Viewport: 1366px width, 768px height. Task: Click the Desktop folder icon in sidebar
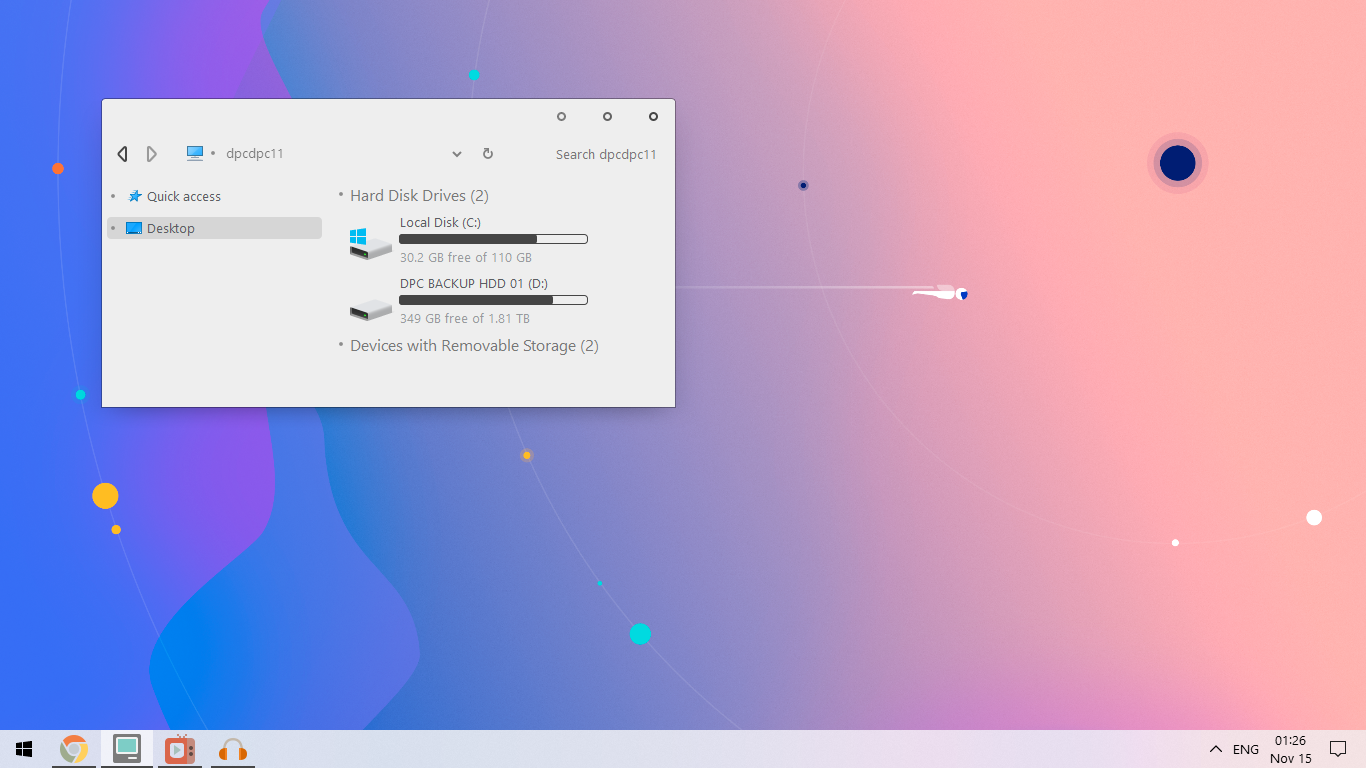pyautogui.click(x=134, y=228)
